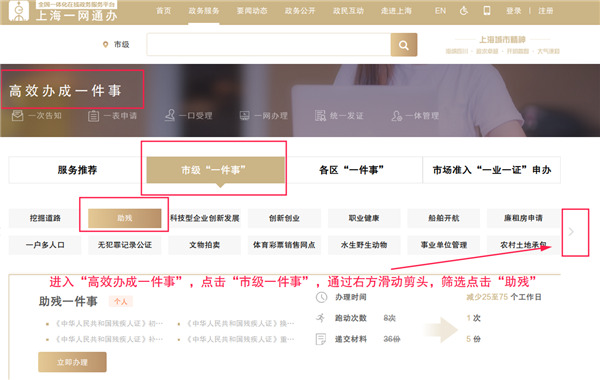The height and width of the screenshot is (380, 600).
Task: Select the 市级"一件事" tab
Action: click(215, 170)
